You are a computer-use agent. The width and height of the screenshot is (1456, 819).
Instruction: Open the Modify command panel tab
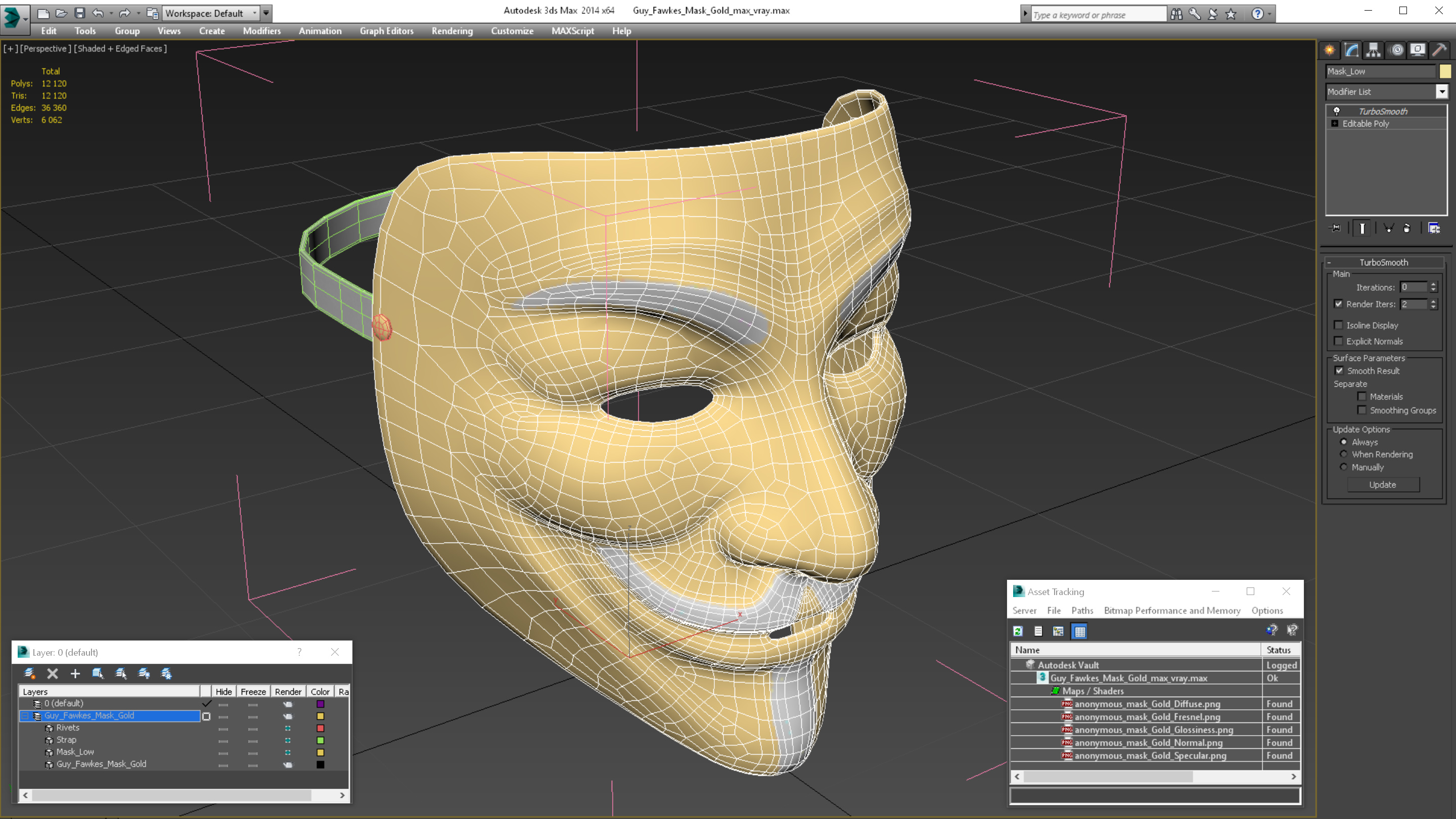point(1351,50)
